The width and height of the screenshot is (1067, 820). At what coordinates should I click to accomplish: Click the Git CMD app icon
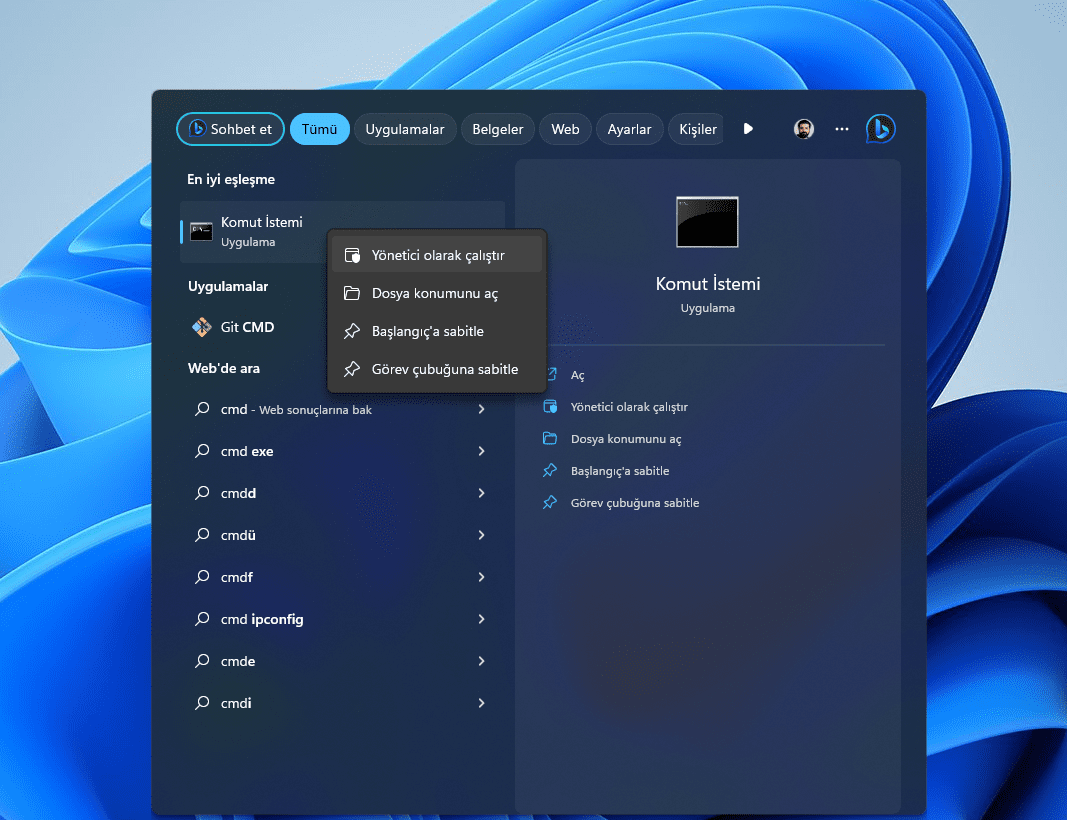point(201,327)
